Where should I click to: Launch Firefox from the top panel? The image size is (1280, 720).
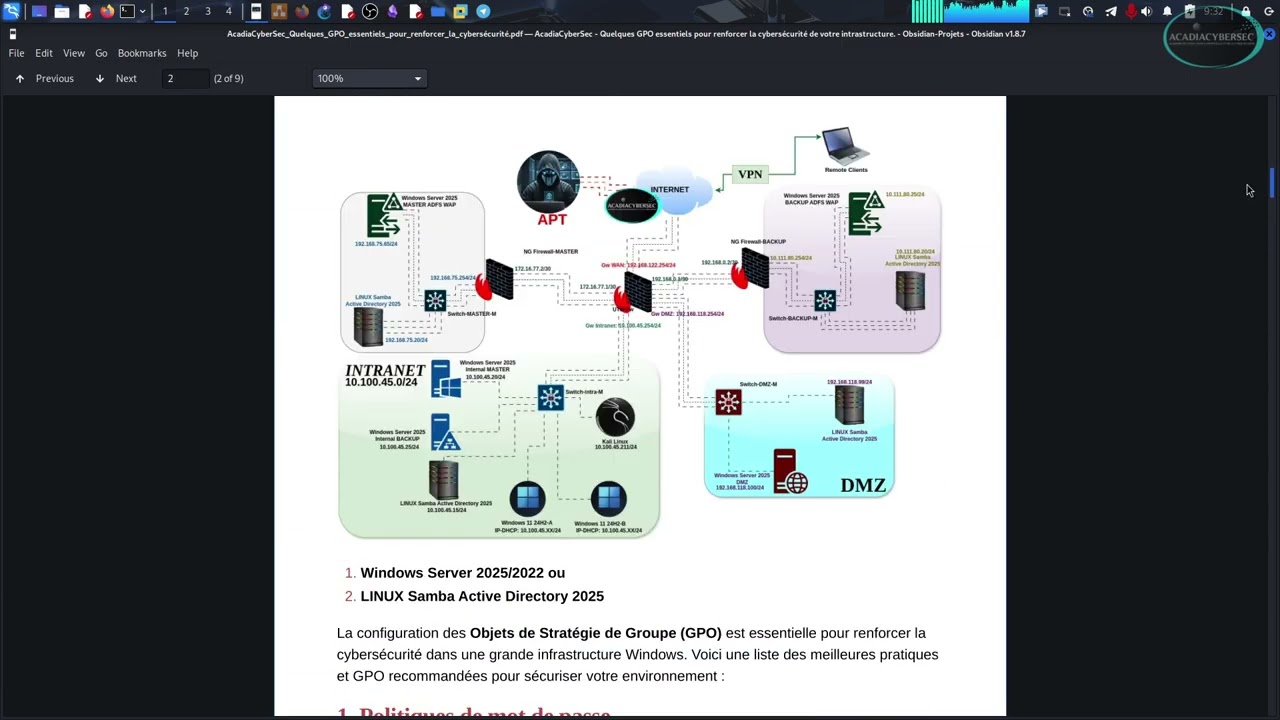coord(107,11)
